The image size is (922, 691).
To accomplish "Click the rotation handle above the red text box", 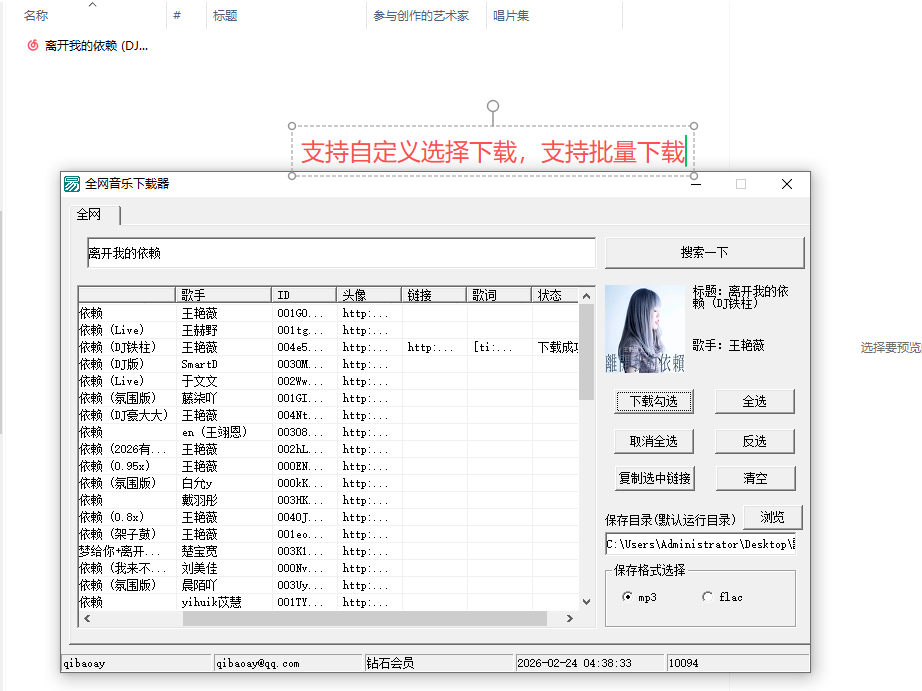I will (x=493, y=106).
